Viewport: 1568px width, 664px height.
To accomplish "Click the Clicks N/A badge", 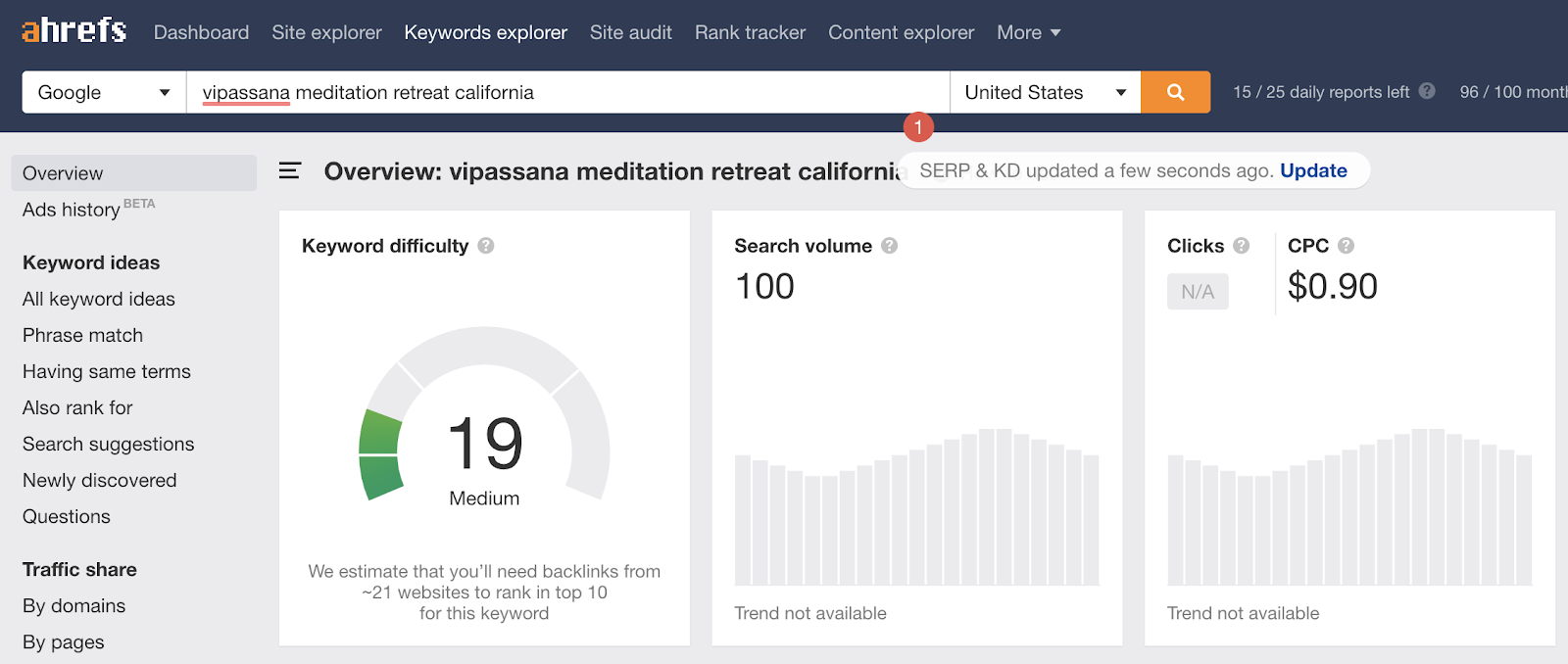I will [1198, 292].
